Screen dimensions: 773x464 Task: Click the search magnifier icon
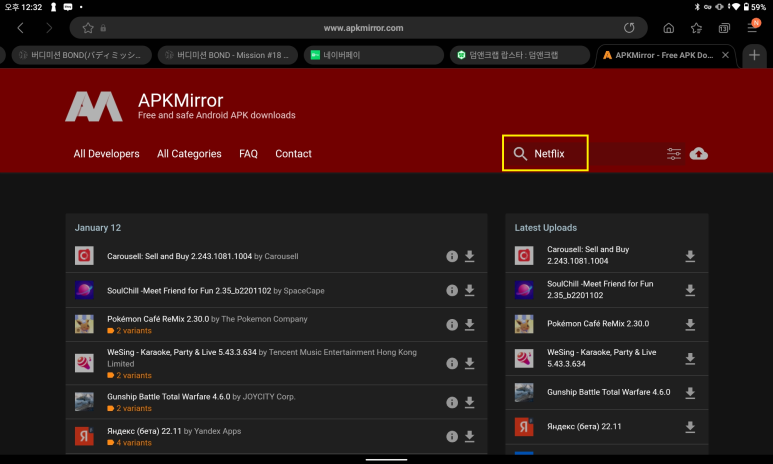pyautogui.click(x=520, y=153)
